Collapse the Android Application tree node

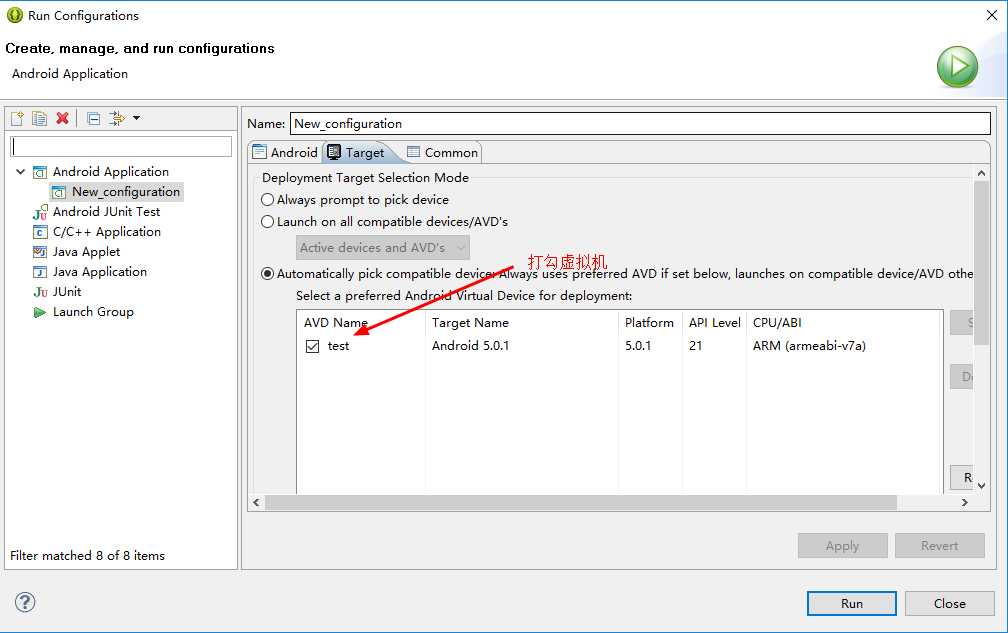click(x=21, y=172)
